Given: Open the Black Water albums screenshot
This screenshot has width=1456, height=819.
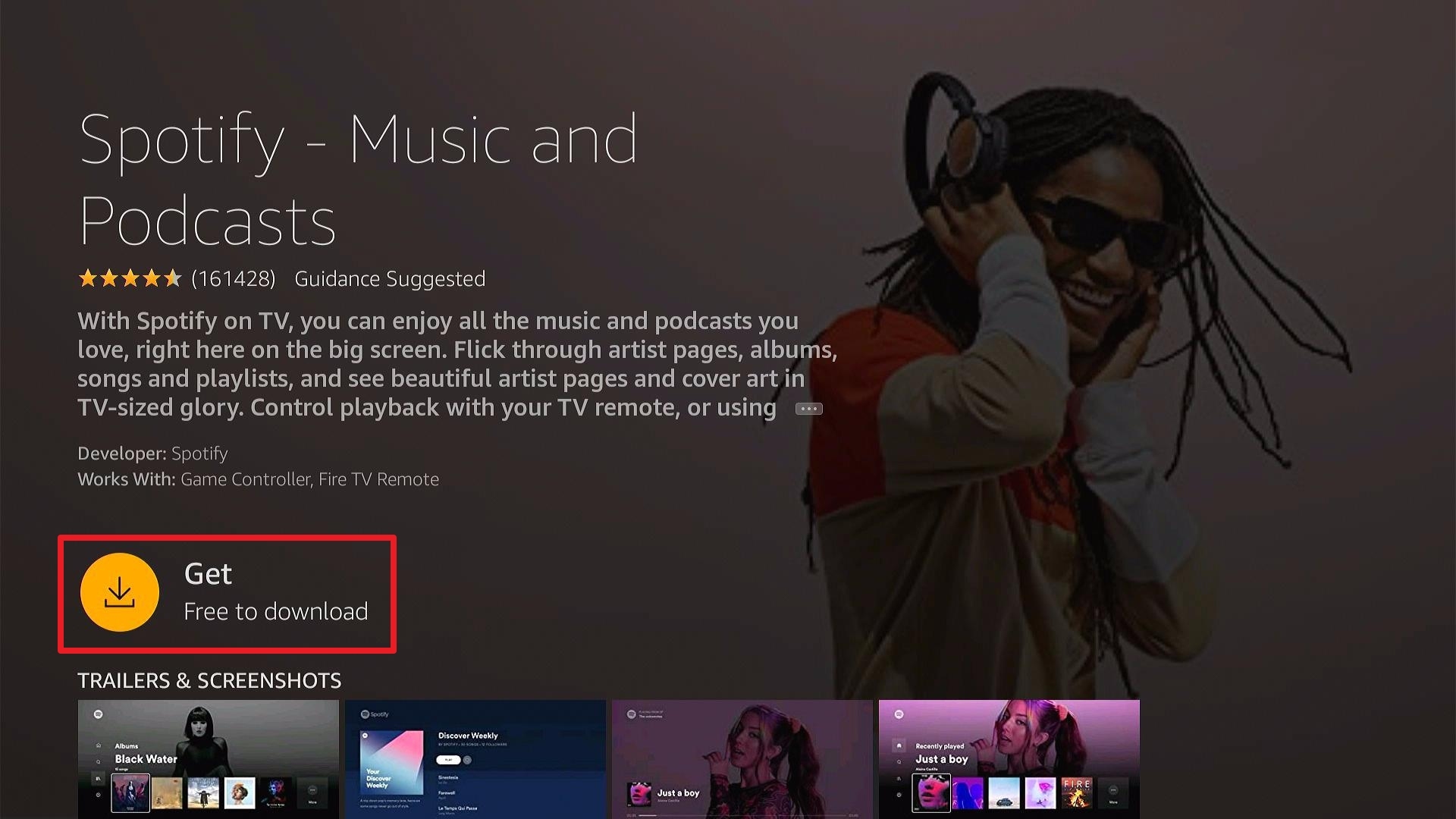Looking at the screenshot, I should coord(209,759).
